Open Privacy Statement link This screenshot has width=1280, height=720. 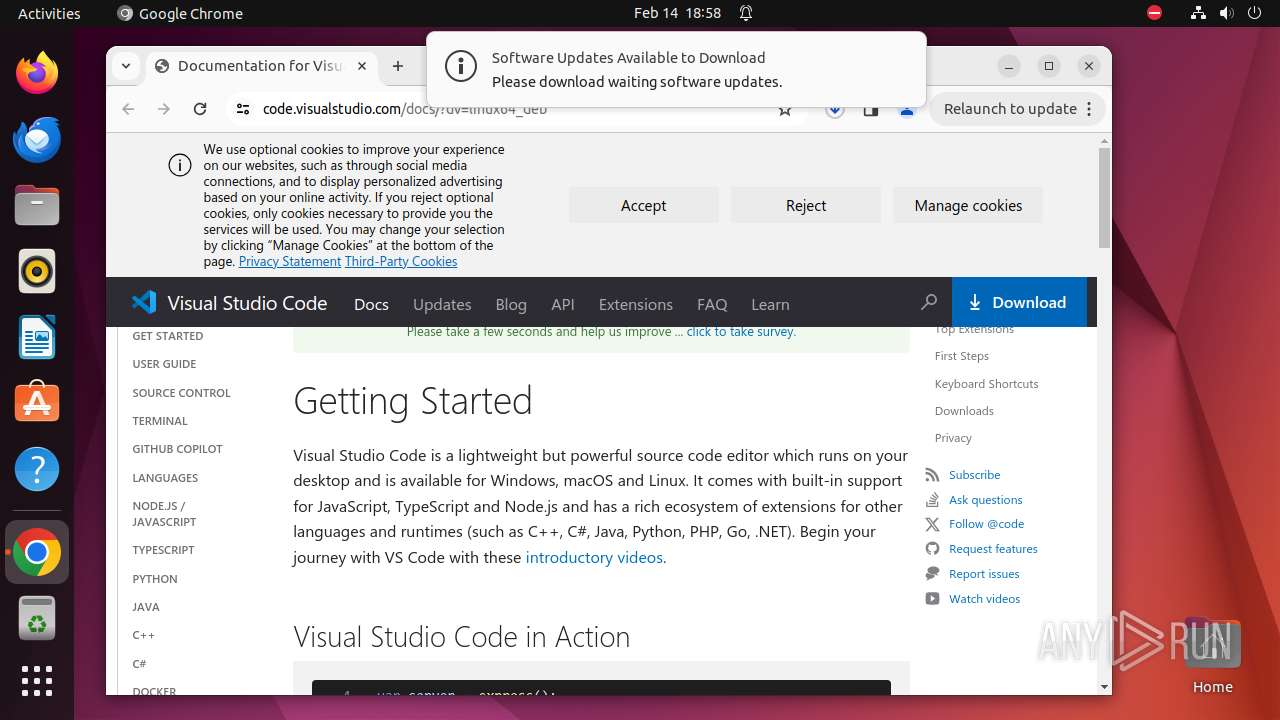pyautogui.click(x=290, y=261)
